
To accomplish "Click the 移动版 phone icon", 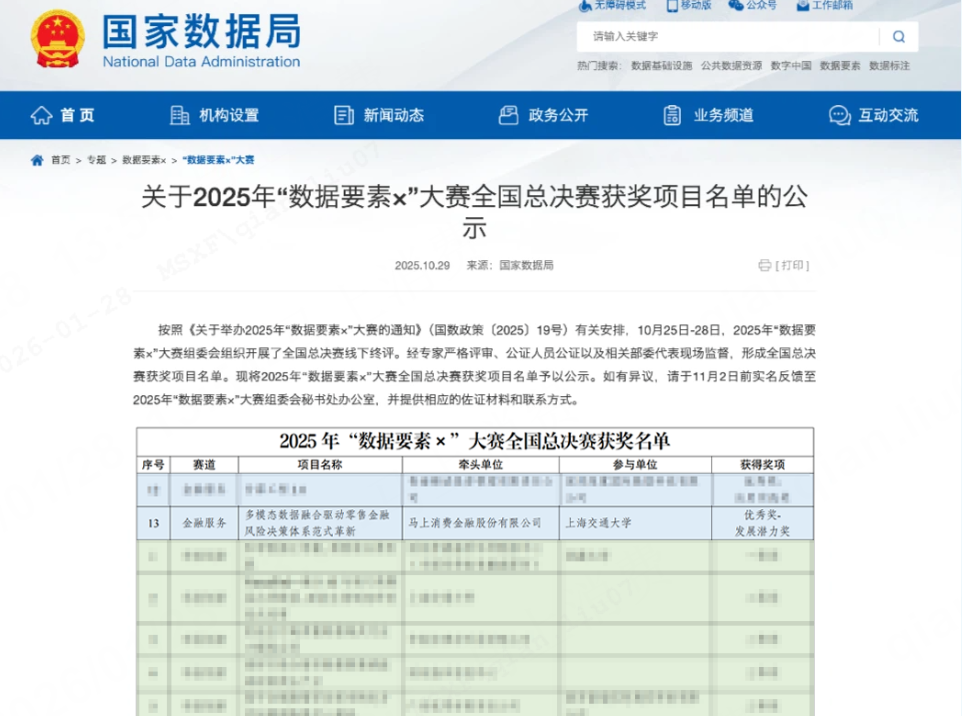I will pyautogui.click(x=671, y=5).
